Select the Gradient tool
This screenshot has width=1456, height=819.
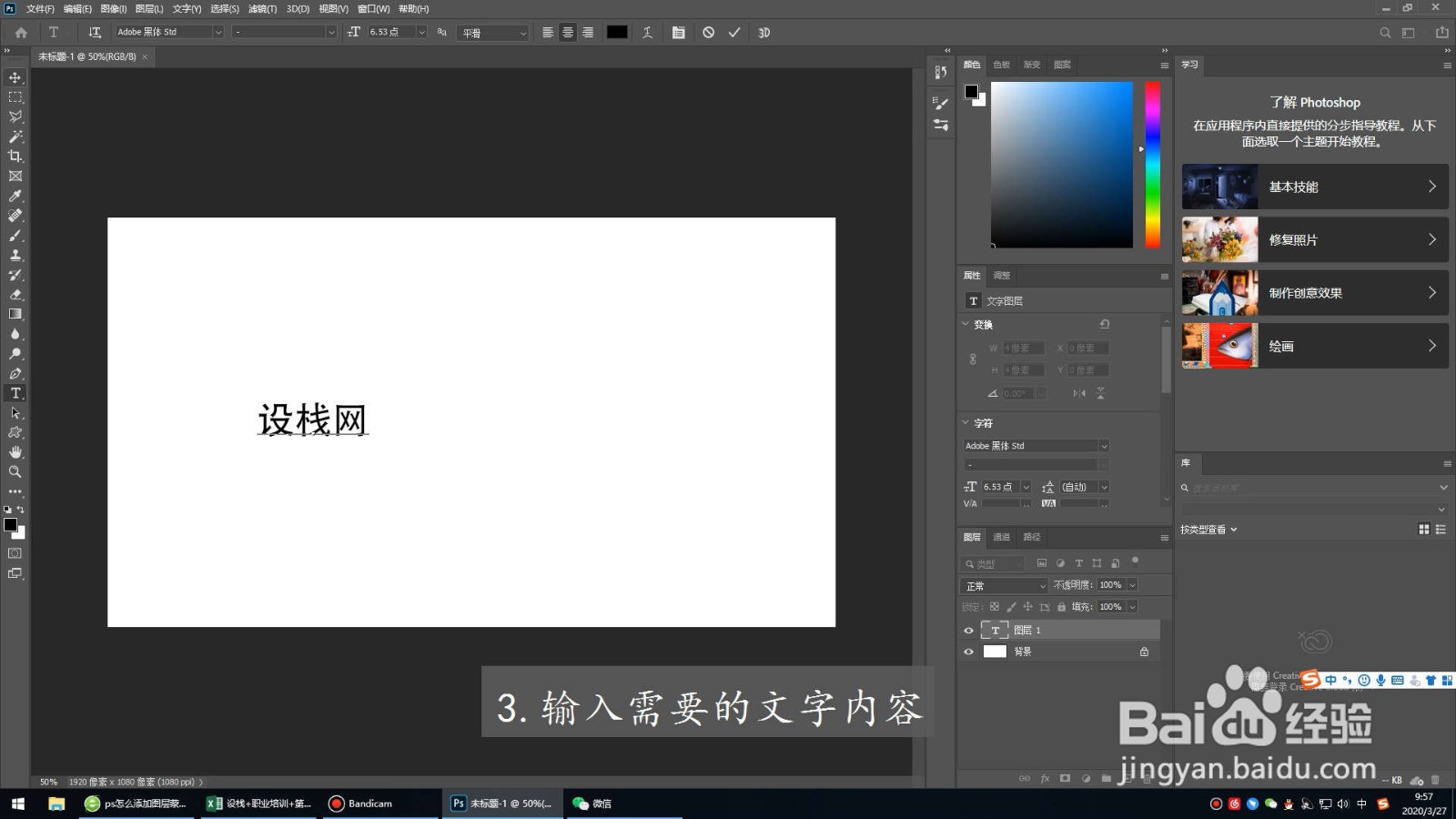pos(15,314)
